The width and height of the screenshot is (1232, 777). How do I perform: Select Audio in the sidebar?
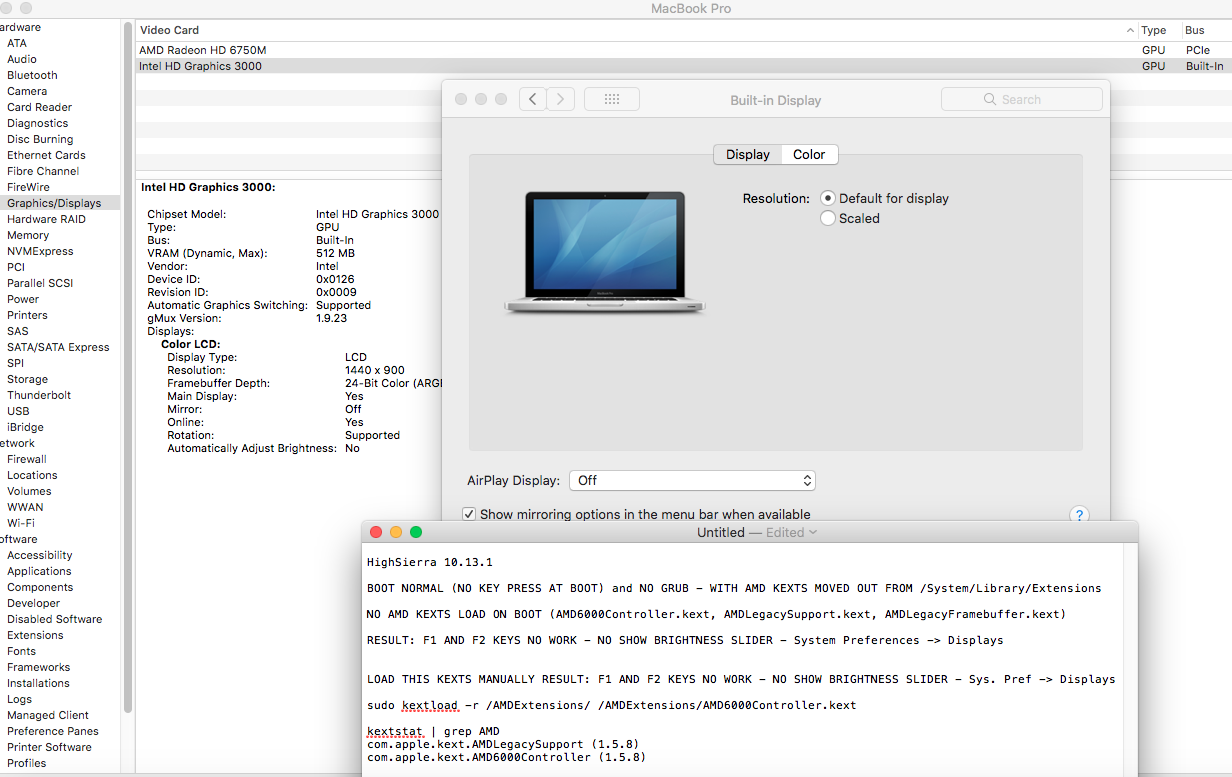(22, 59)
